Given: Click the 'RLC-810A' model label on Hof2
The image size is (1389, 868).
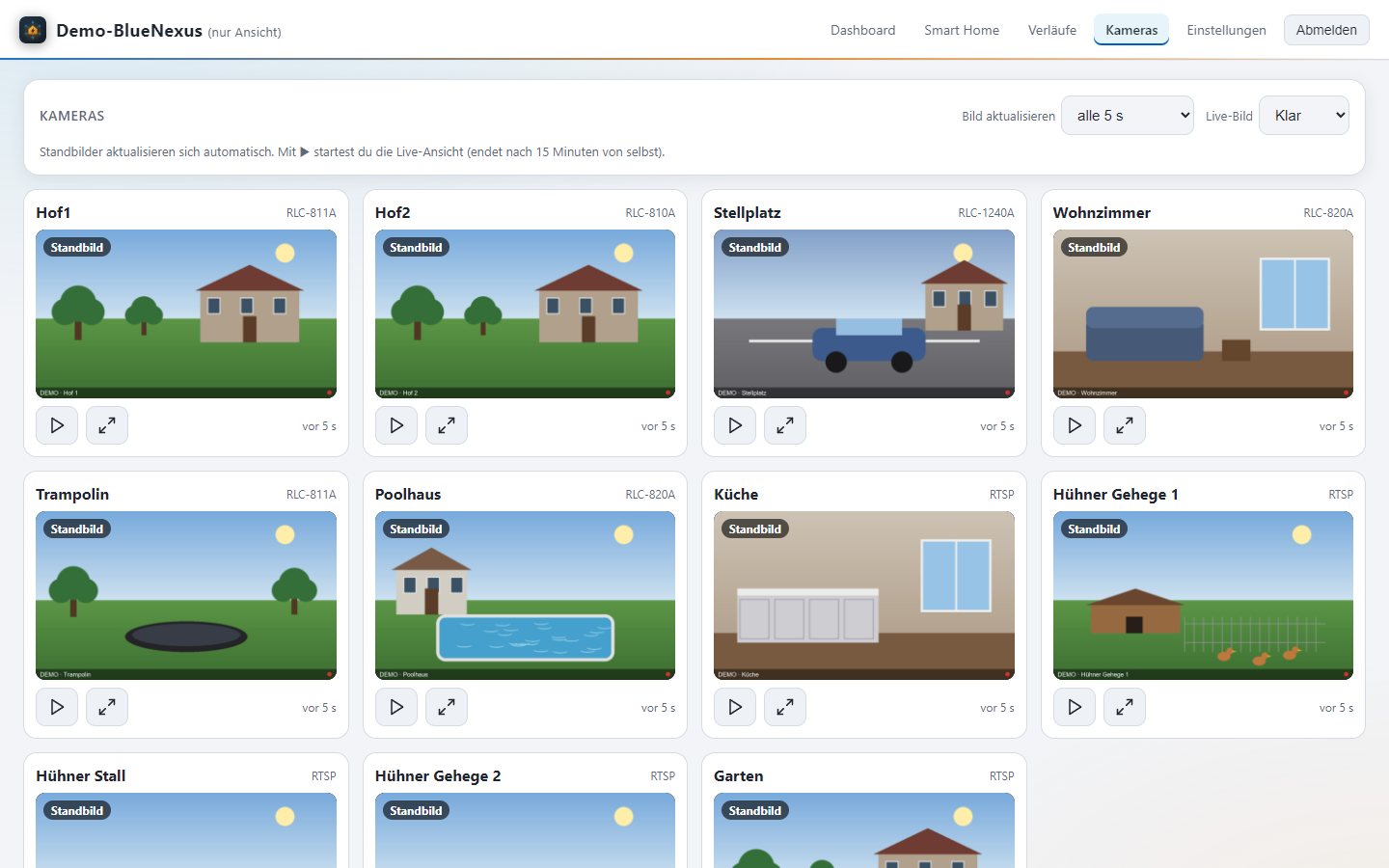Looking at the screenshot, I should click(650, 212).
